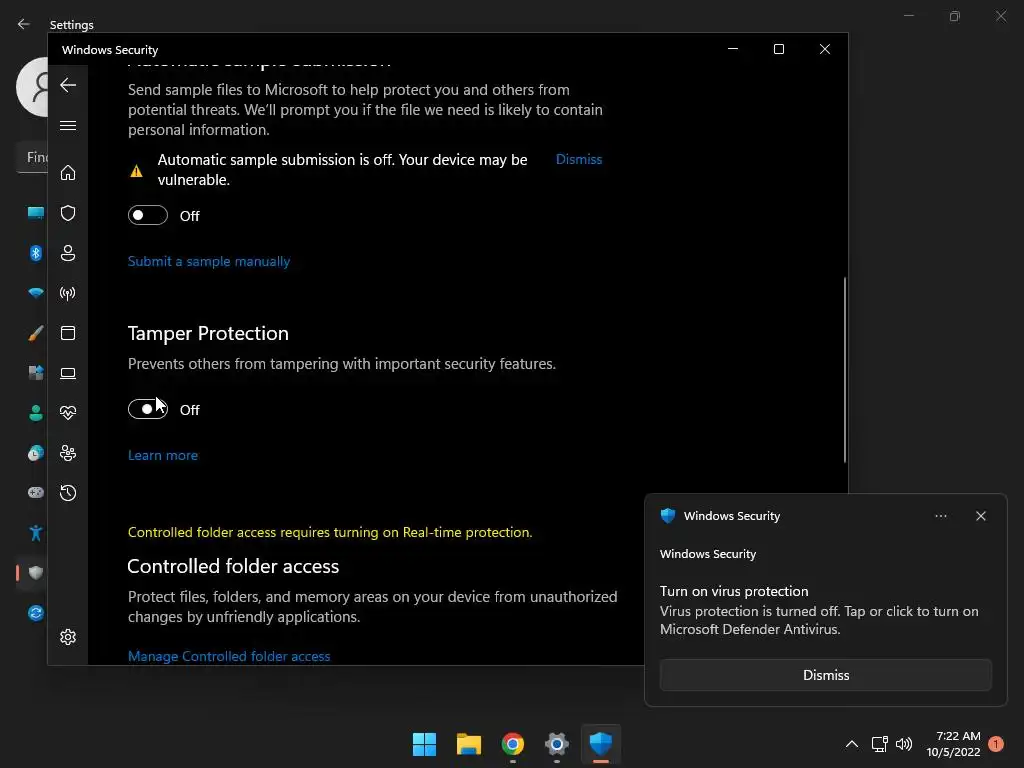Image resolution: width=1024 pixels, height=768 pixels.
Task: Open Google Chrome from taskbar
Action: click(513, 744)
